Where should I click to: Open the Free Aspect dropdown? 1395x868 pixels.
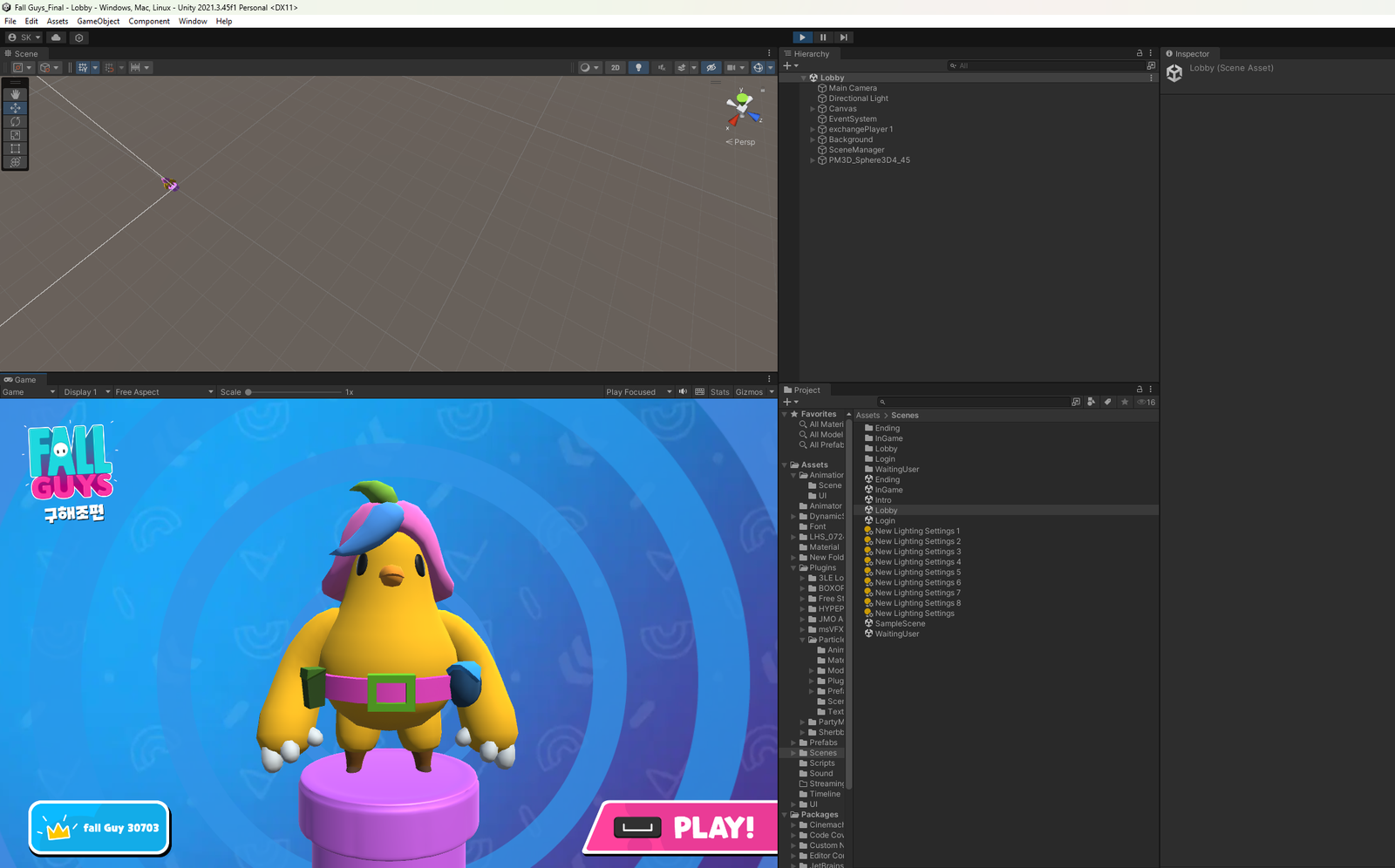[x=164, y=392]
